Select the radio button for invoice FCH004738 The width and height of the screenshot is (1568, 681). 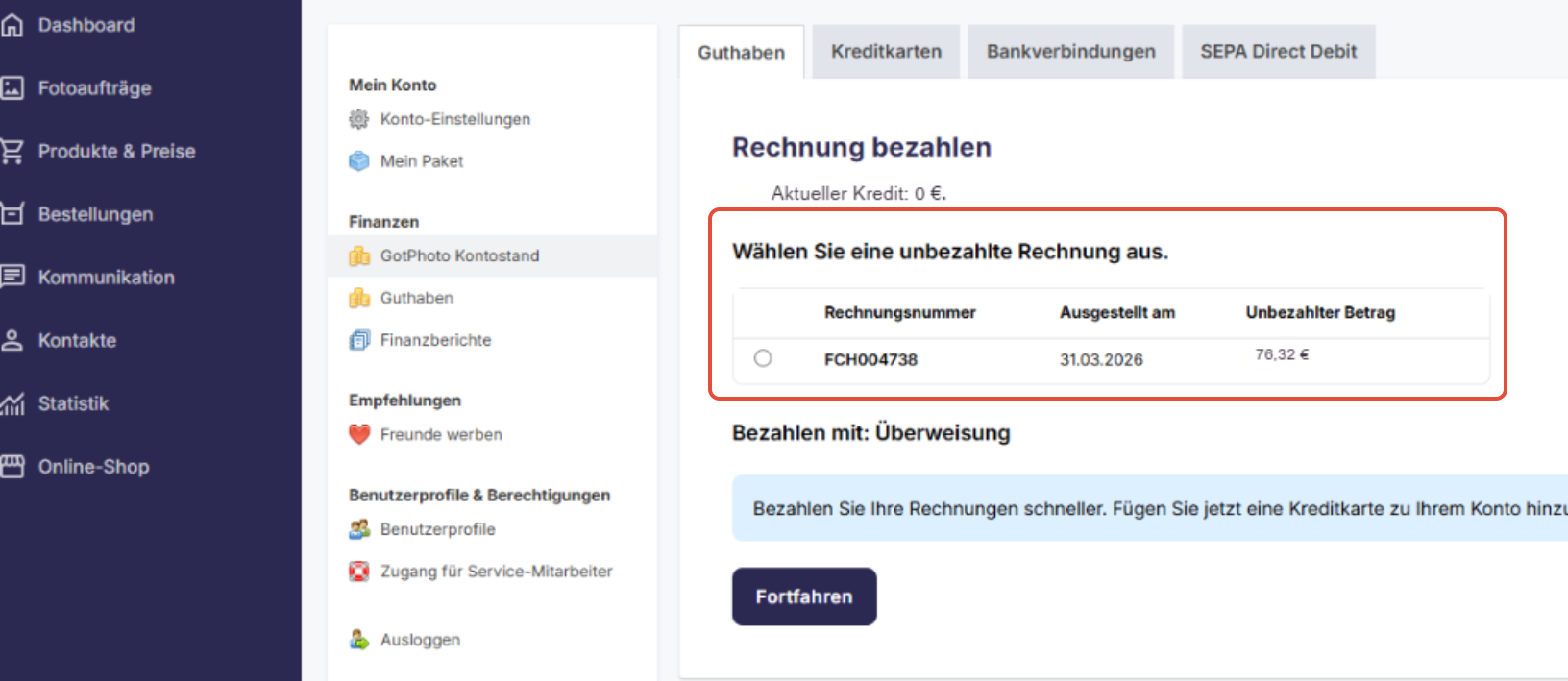click(763, 358)
